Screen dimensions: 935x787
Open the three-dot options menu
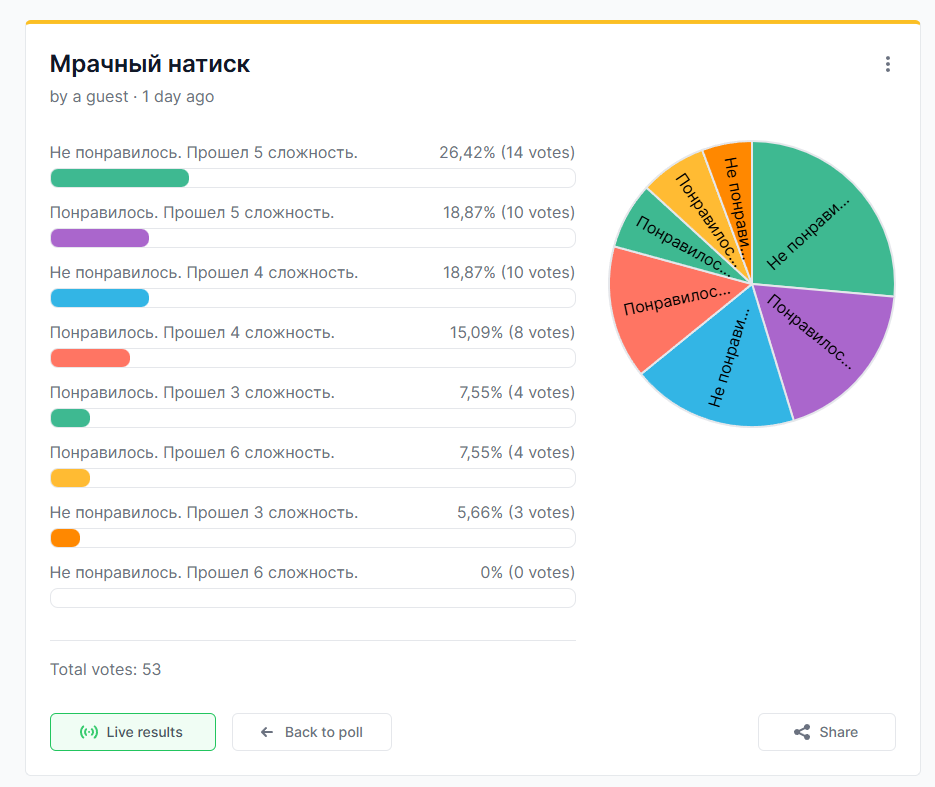[887, 64]
